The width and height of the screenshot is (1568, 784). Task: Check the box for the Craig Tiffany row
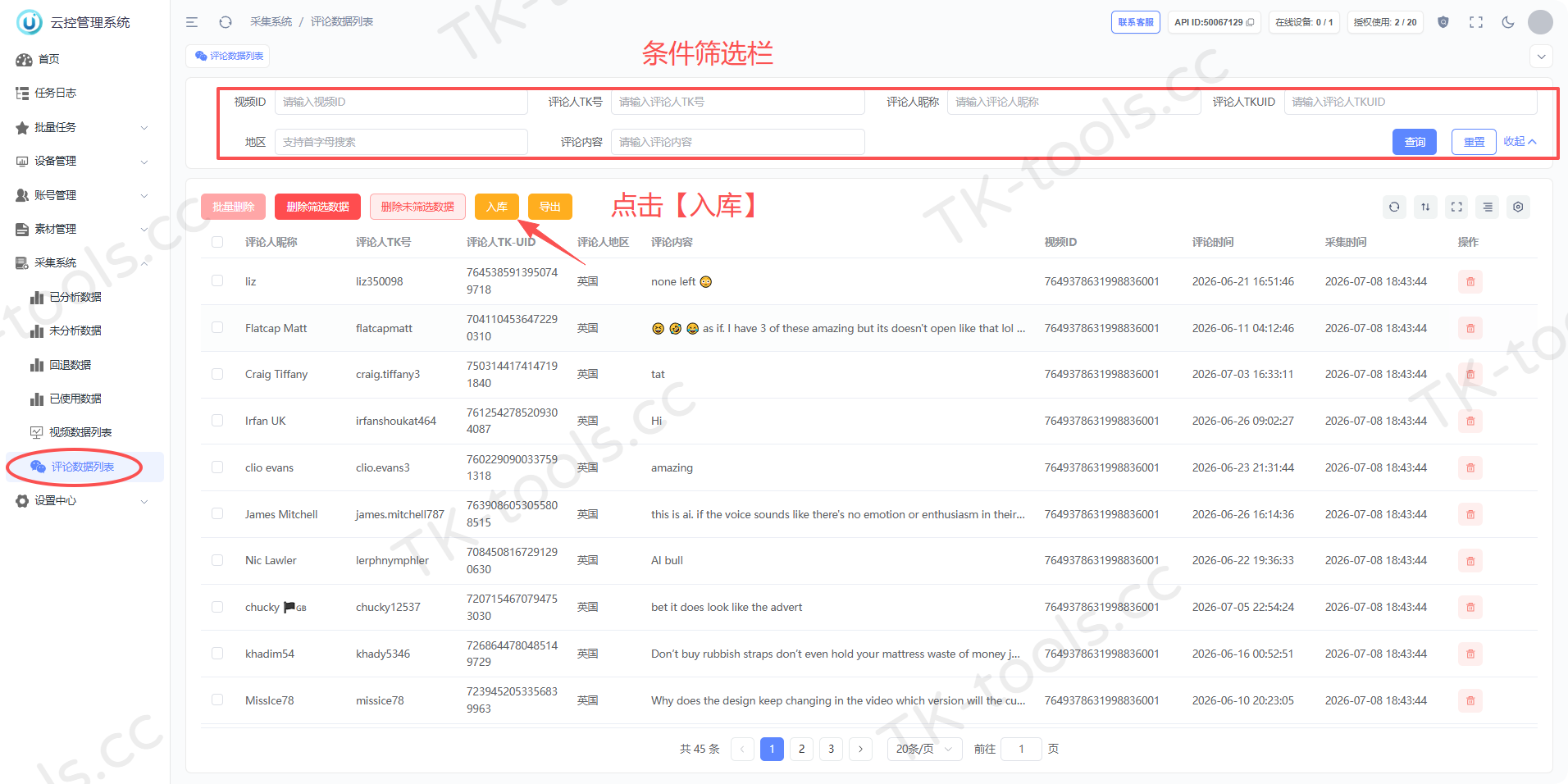217,374
